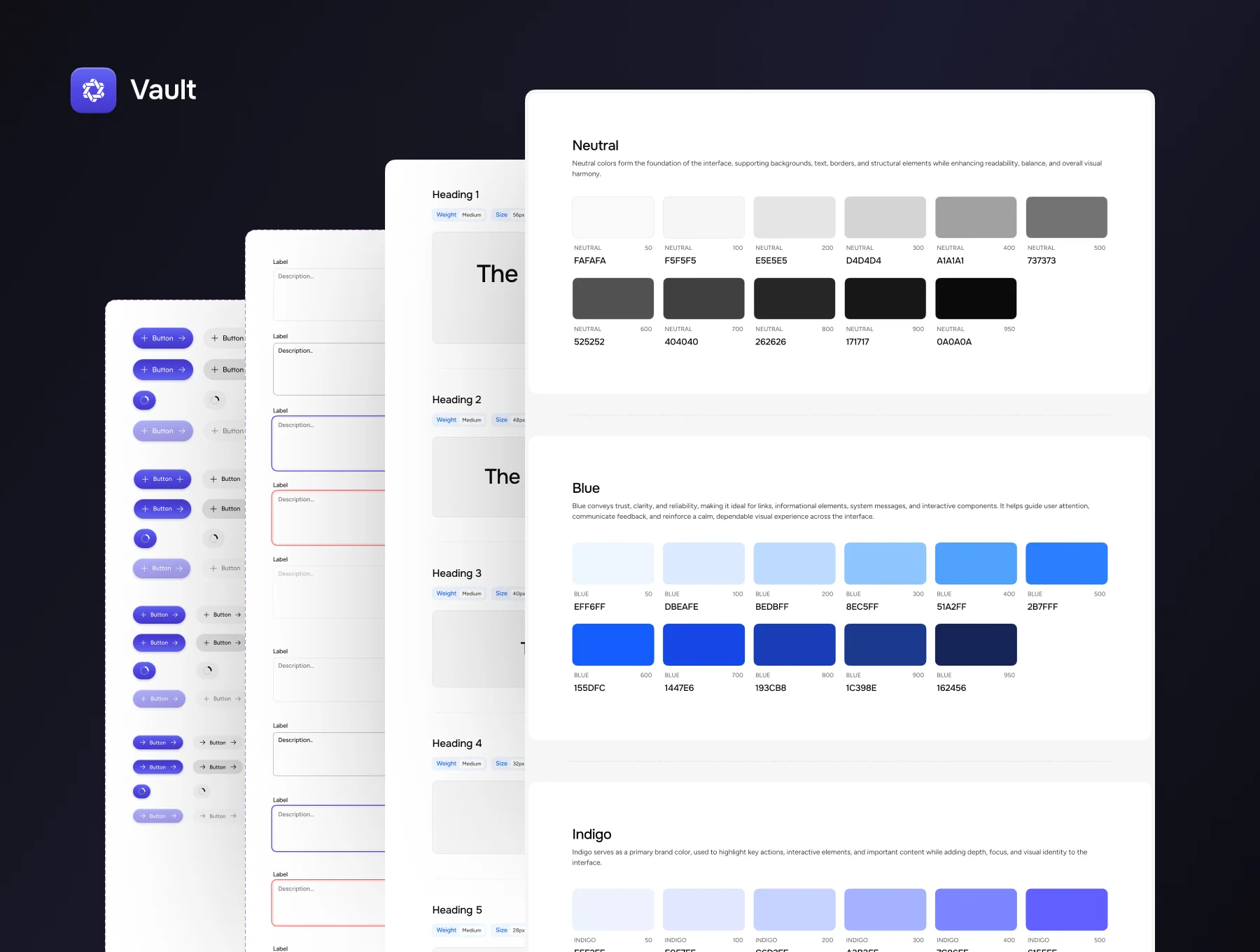Pick the Neutral 600 525252 swatch
The width and height of the screenshot is (1260, 952).
(613, 298)
